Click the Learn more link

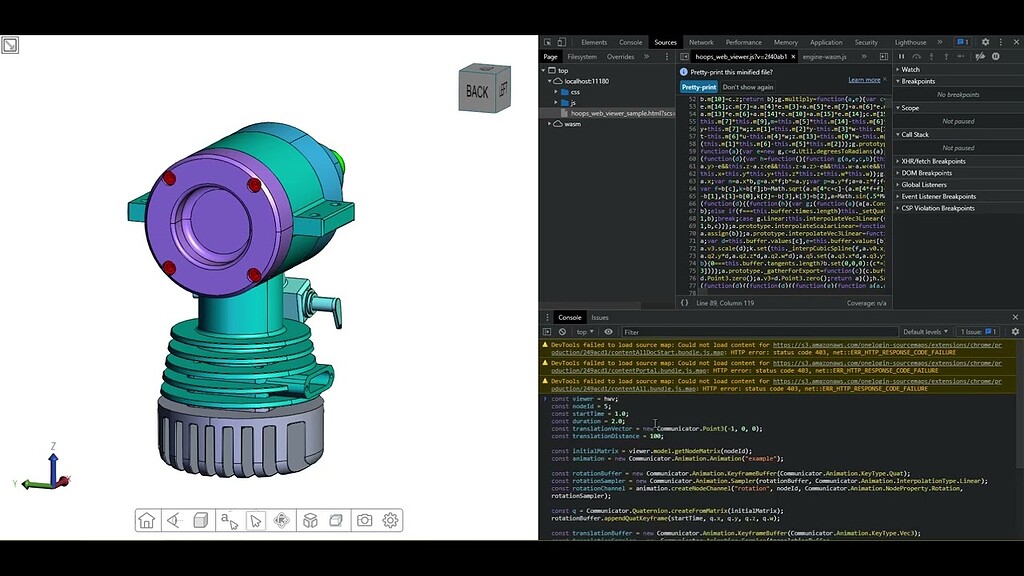tap(863, 78)
